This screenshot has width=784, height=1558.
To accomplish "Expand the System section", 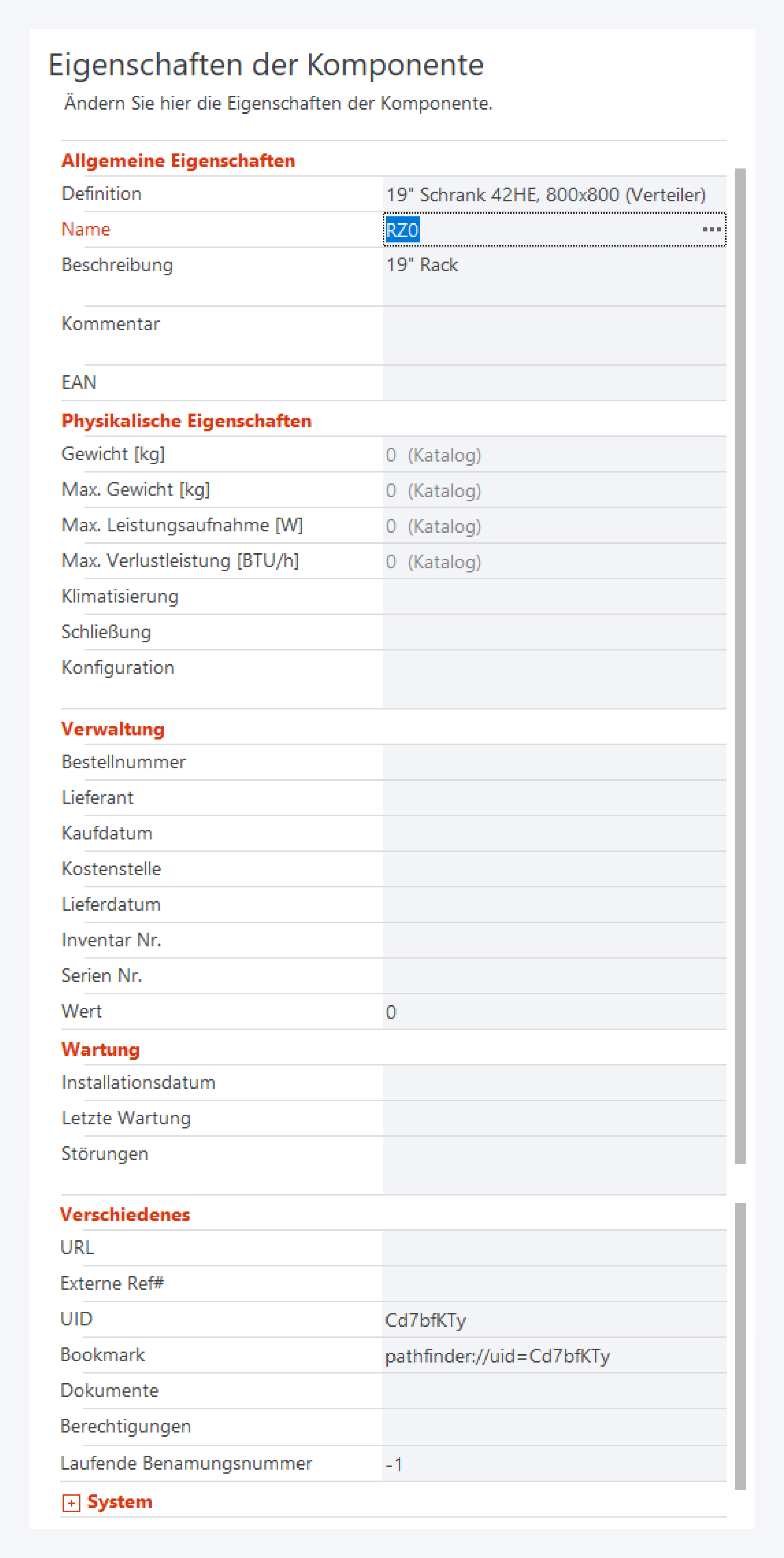I will [71, 1502].
